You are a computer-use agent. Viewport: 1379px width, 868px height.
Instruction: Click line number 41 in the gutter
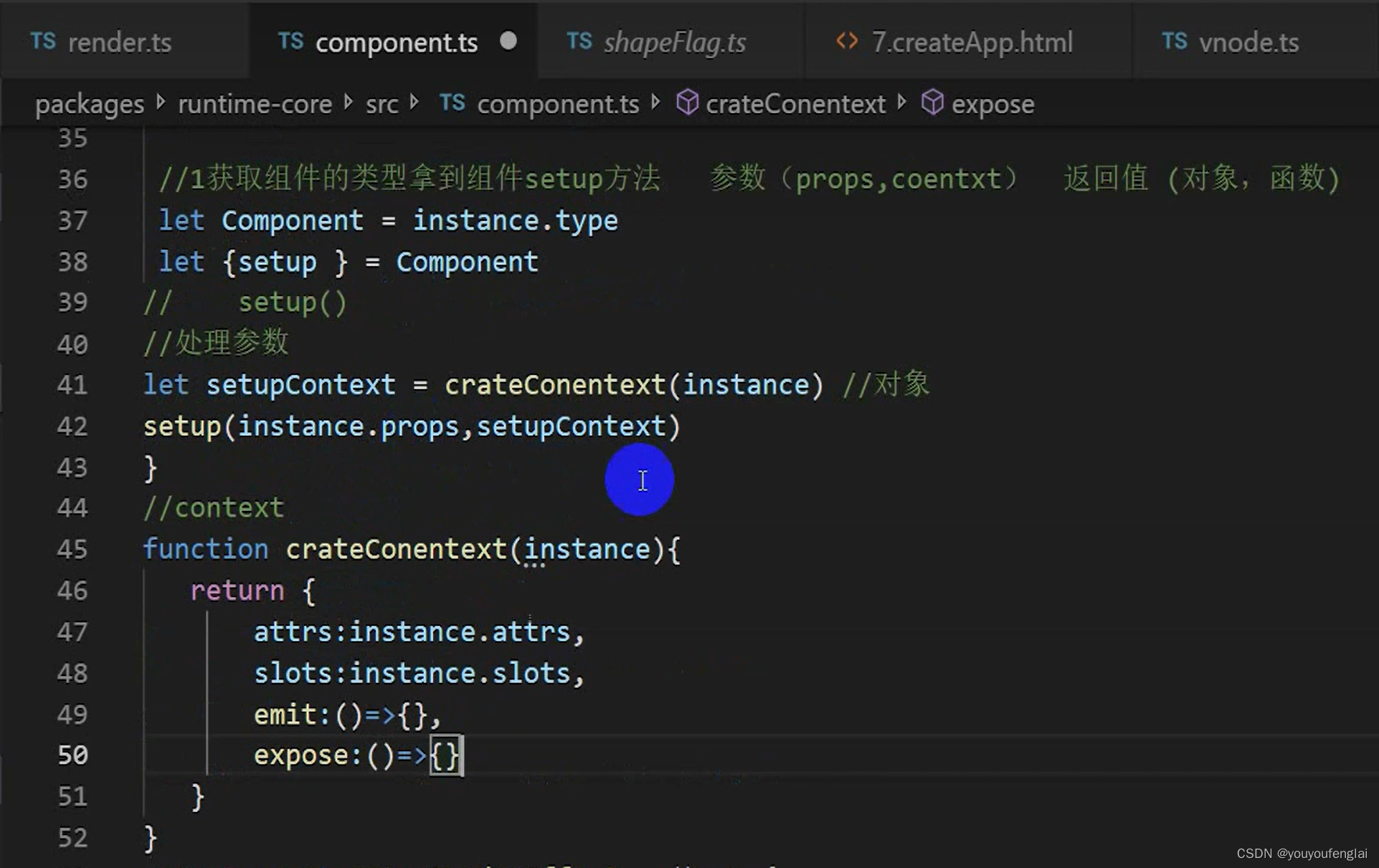[72, 386]
